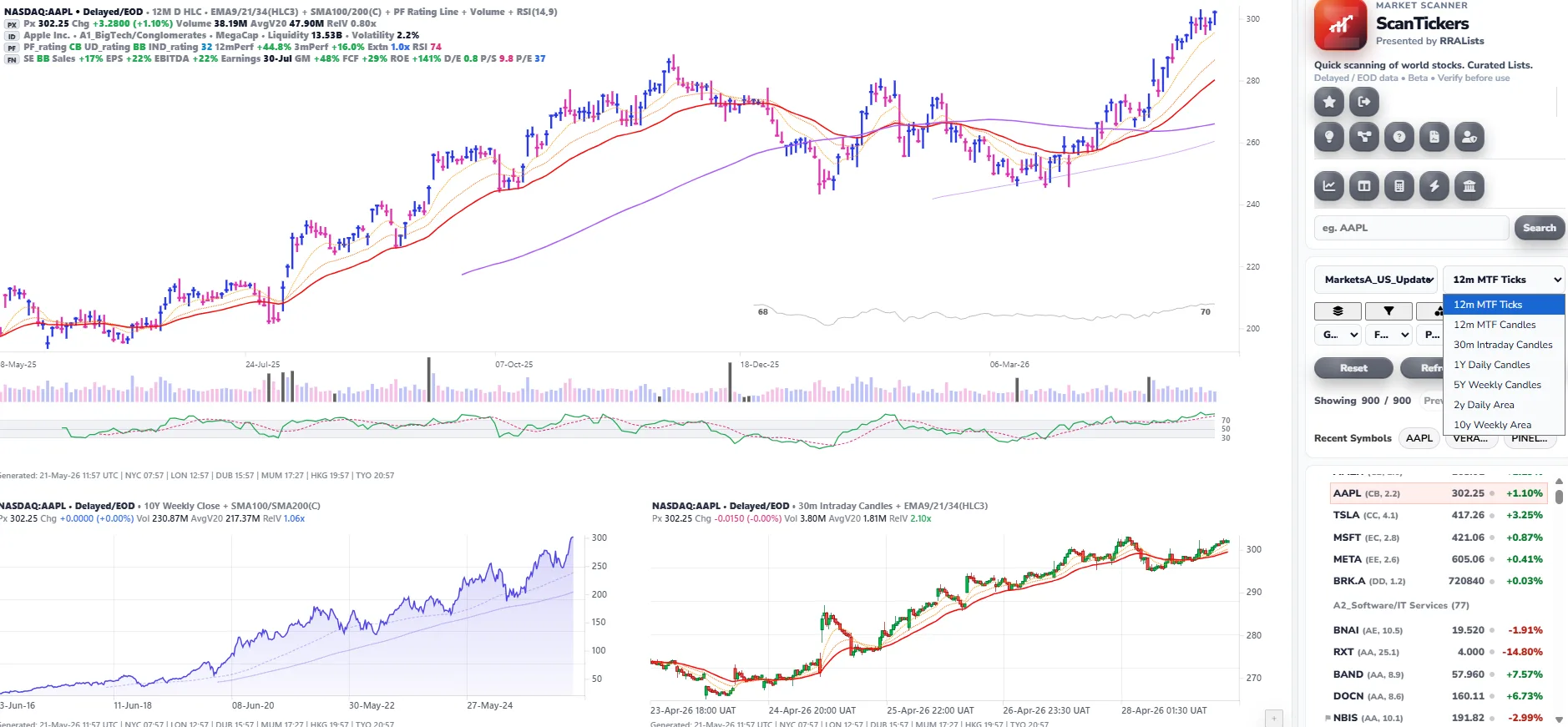The image size is (1568, 727).
Task: Click the ticker list scroll down arrow
Action: click(x=1559, y=719)
